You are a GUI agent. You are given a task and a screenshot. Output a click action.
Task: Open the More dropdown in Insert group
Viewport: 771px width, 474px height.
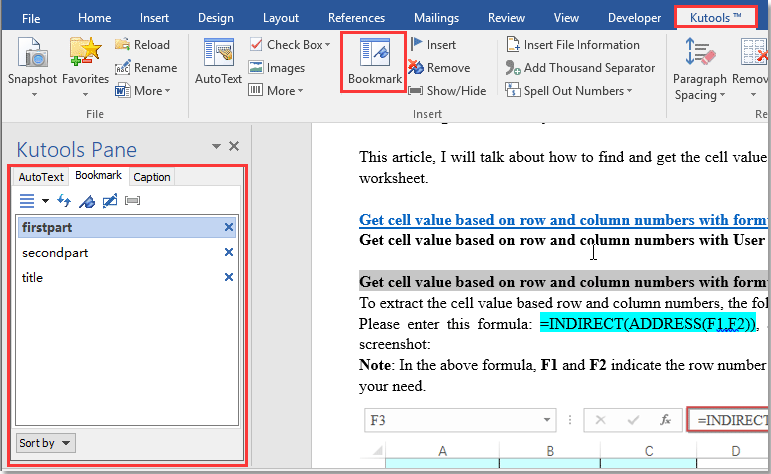(x=276, y=91)
